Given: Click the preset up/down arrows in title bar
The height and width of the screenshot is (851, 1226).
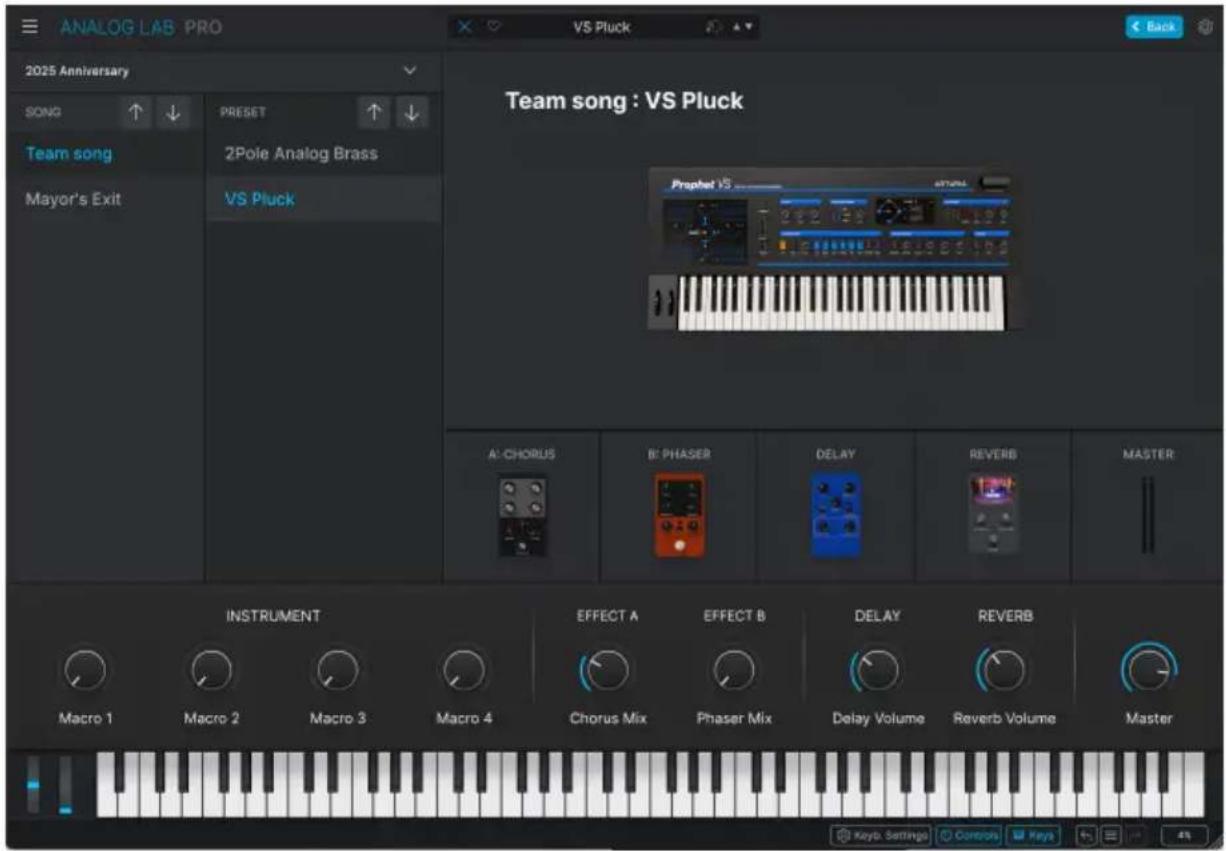Looking at the screenshot, I should 745,27.
